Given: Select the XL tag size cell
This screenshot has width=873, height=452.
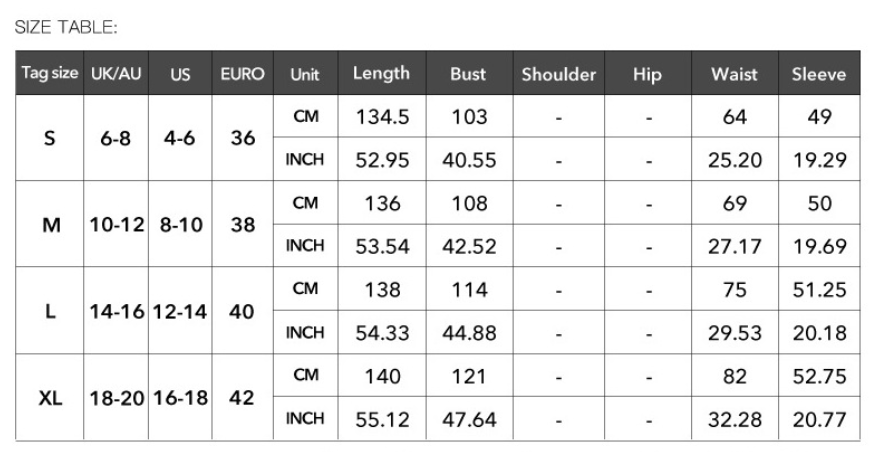Looking at the screenshot, I should click(50, 397).
